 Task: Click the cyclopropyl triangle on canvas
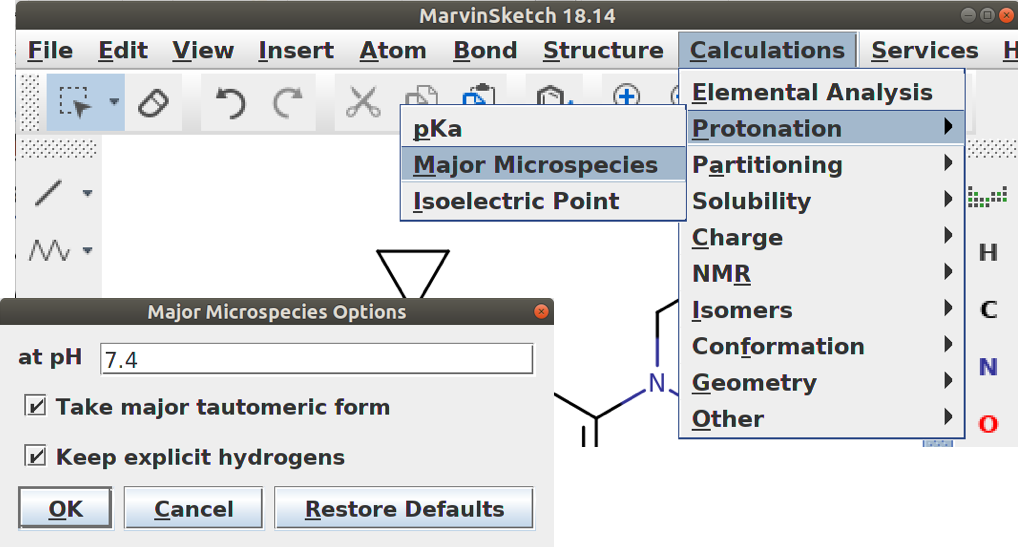(413, 273)
